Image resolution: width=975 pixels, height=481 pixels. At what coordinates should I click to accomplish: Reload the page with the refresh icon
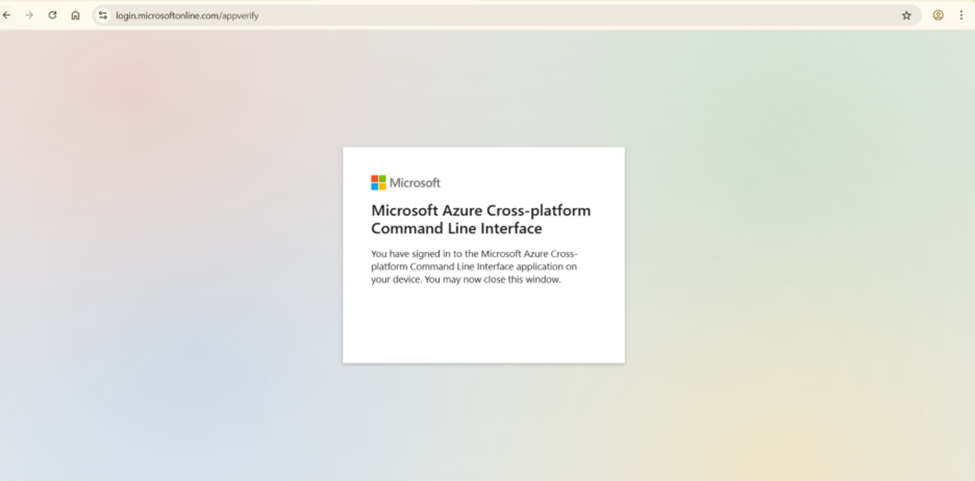pos(52,16)
